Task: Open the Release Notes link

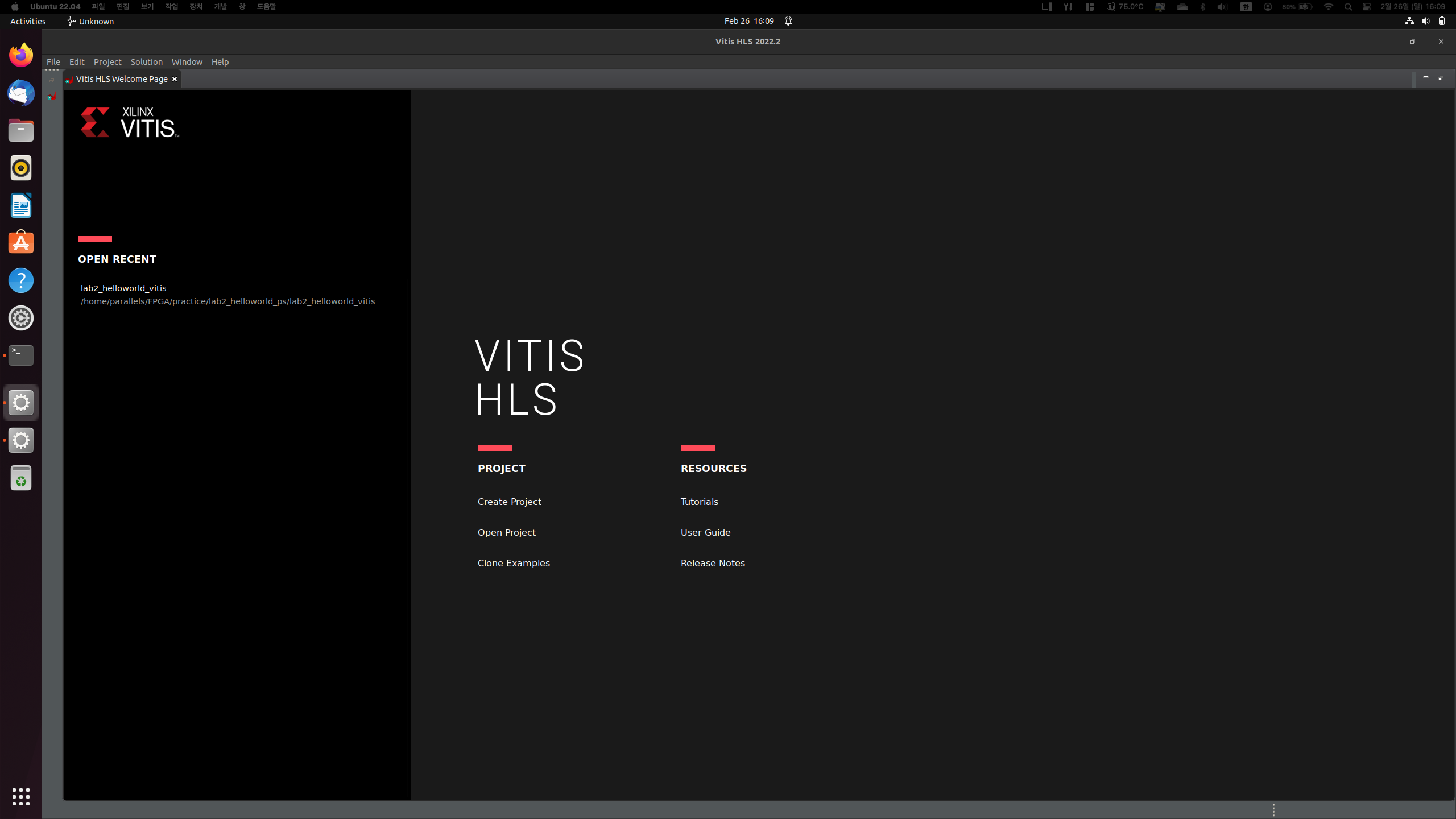Action: coord(713,563)
